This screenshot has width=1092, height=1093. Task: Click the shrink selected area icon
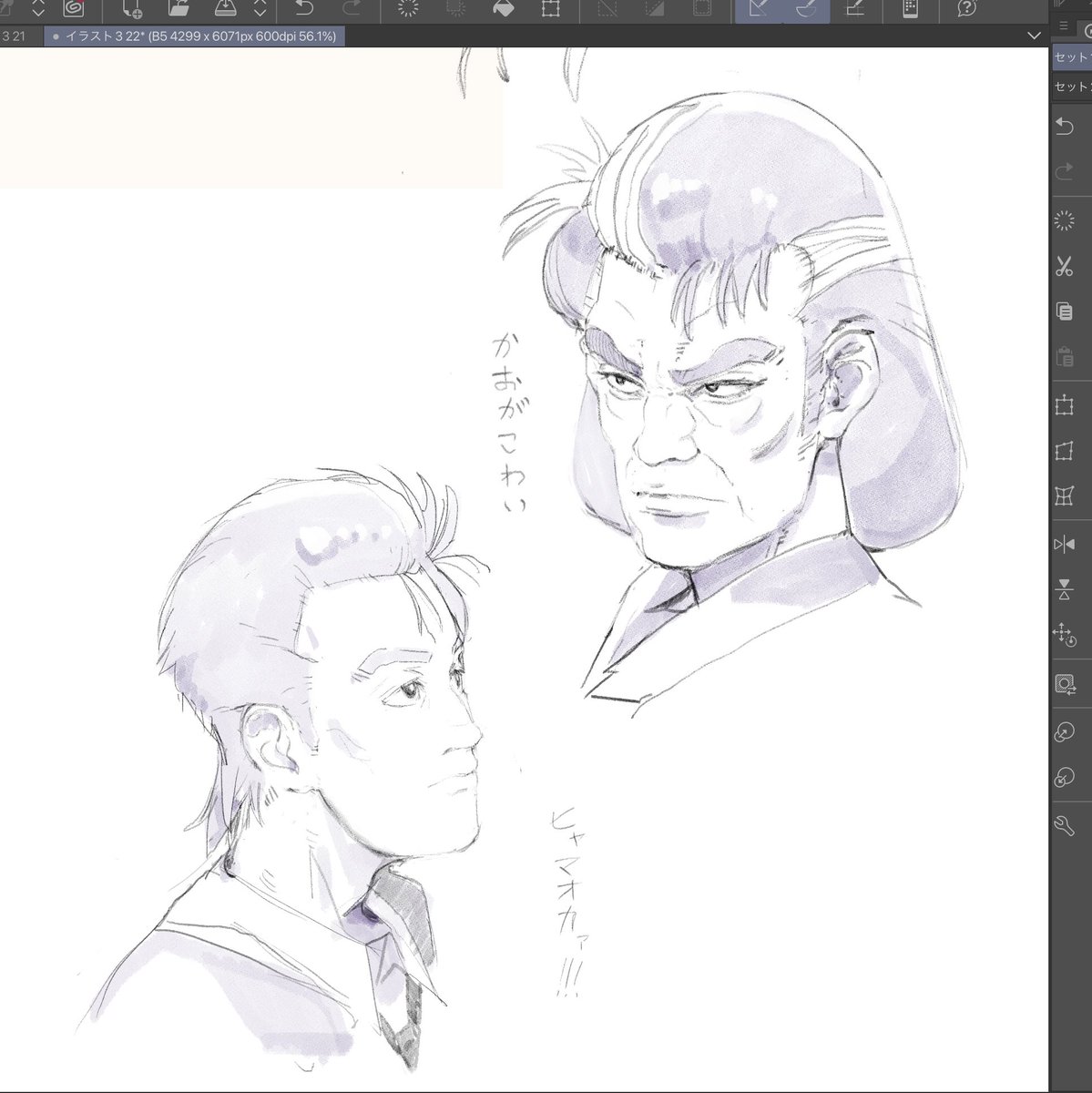coord(1064,778)
